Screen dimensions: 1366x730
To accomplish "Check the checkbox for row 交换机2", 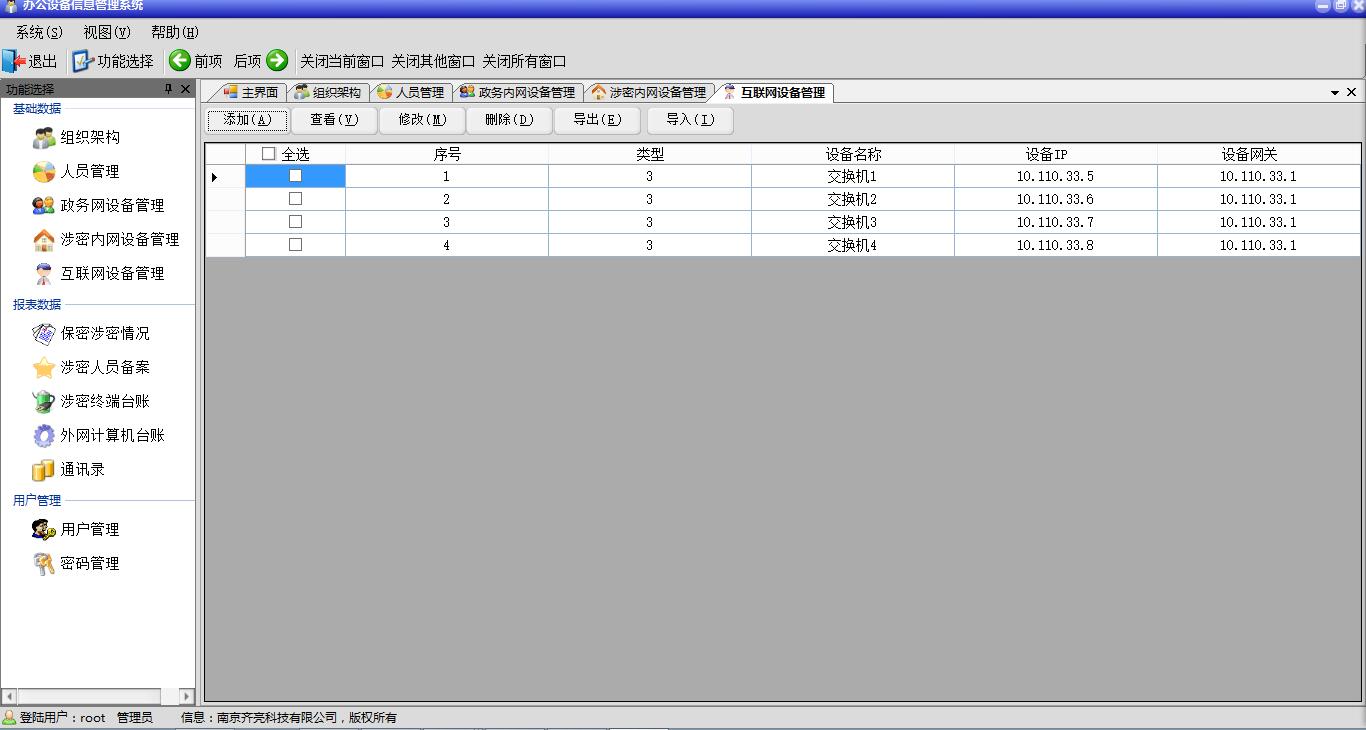I will coord(295,199).
